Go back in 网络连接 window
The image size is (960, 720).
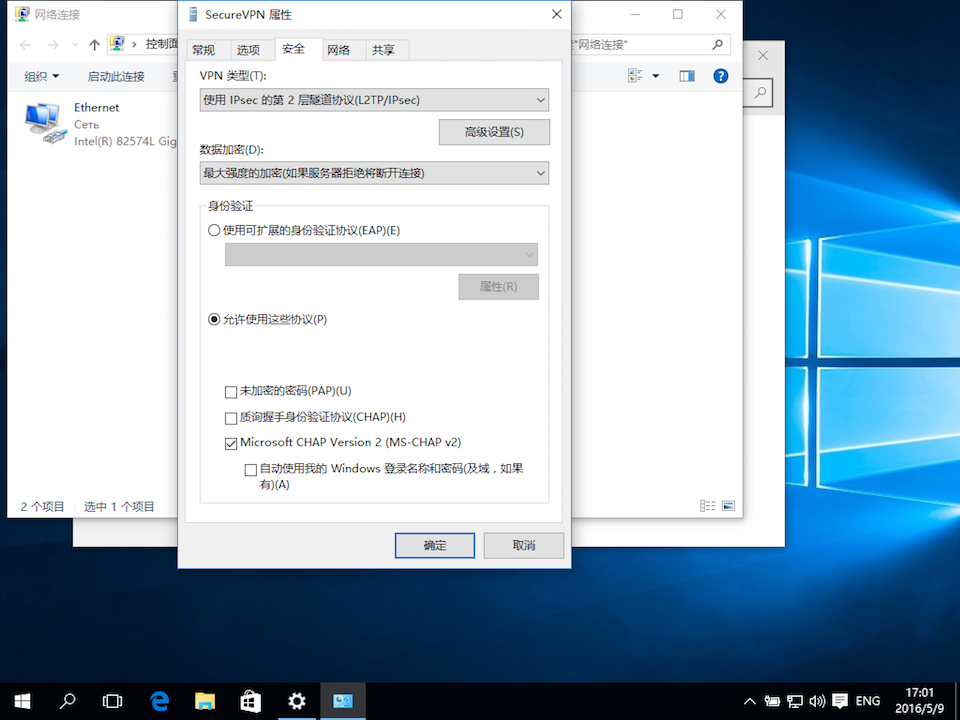click(x=26, y=45)
